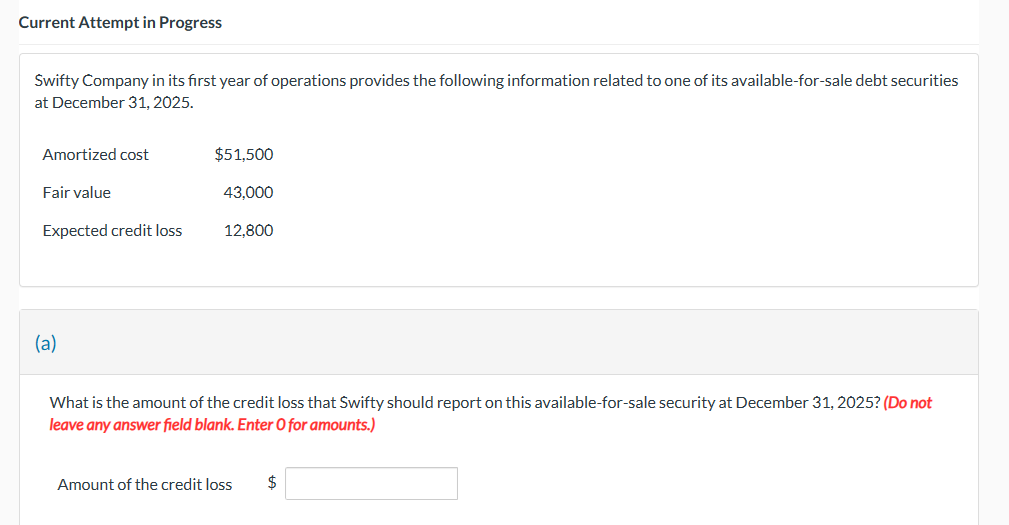
Task: Select the "Amount of the credit loss" label
Action: coord(145,484)
